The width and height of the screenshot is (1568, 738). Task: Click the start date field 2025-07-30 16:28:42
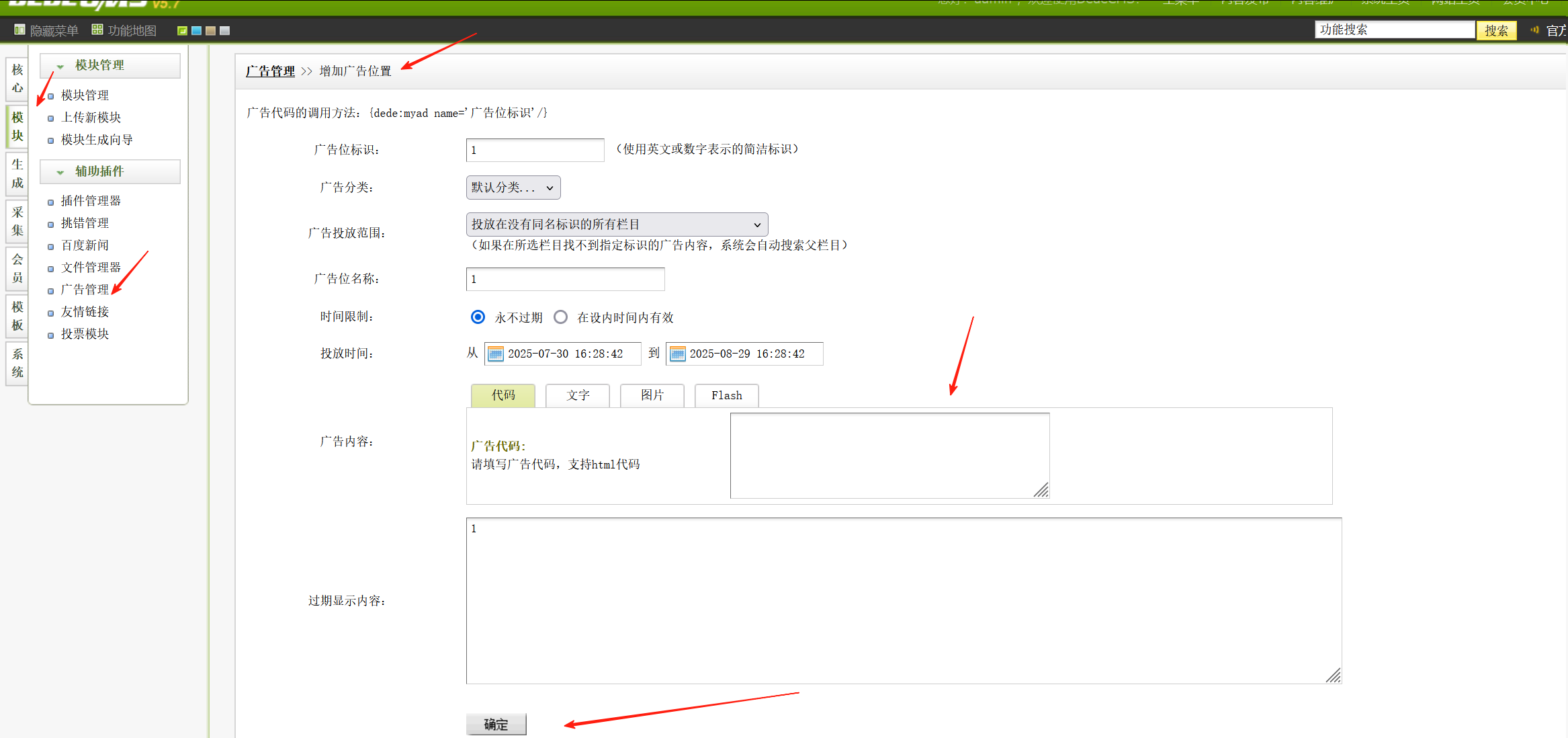click(562, 354)
